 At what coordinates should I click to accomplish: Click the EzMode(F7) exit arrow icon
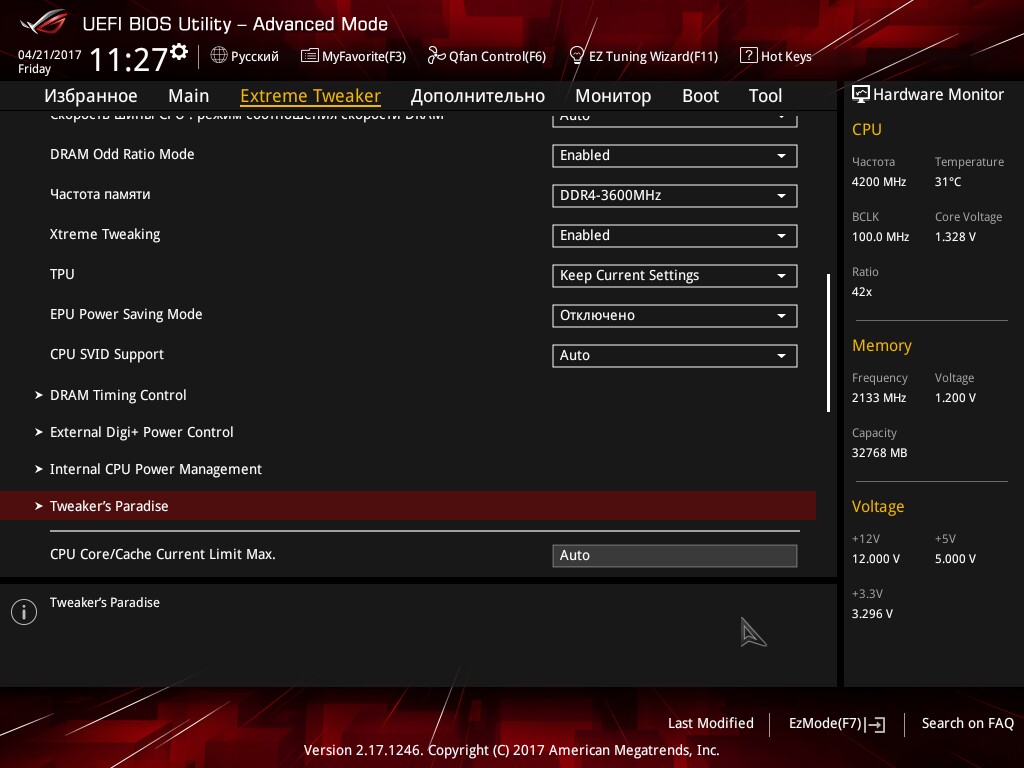pos(876,724)
